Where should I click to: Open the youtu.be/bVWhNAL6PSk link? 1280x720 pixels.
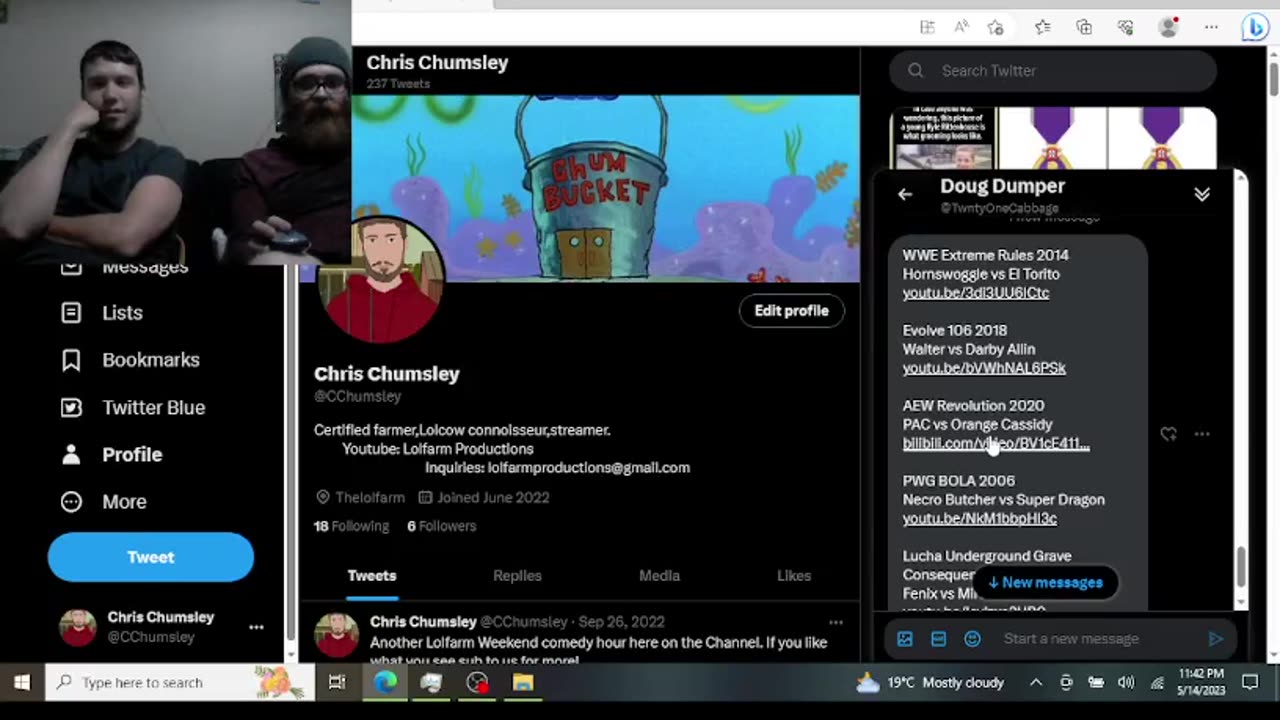coord(984,368)
